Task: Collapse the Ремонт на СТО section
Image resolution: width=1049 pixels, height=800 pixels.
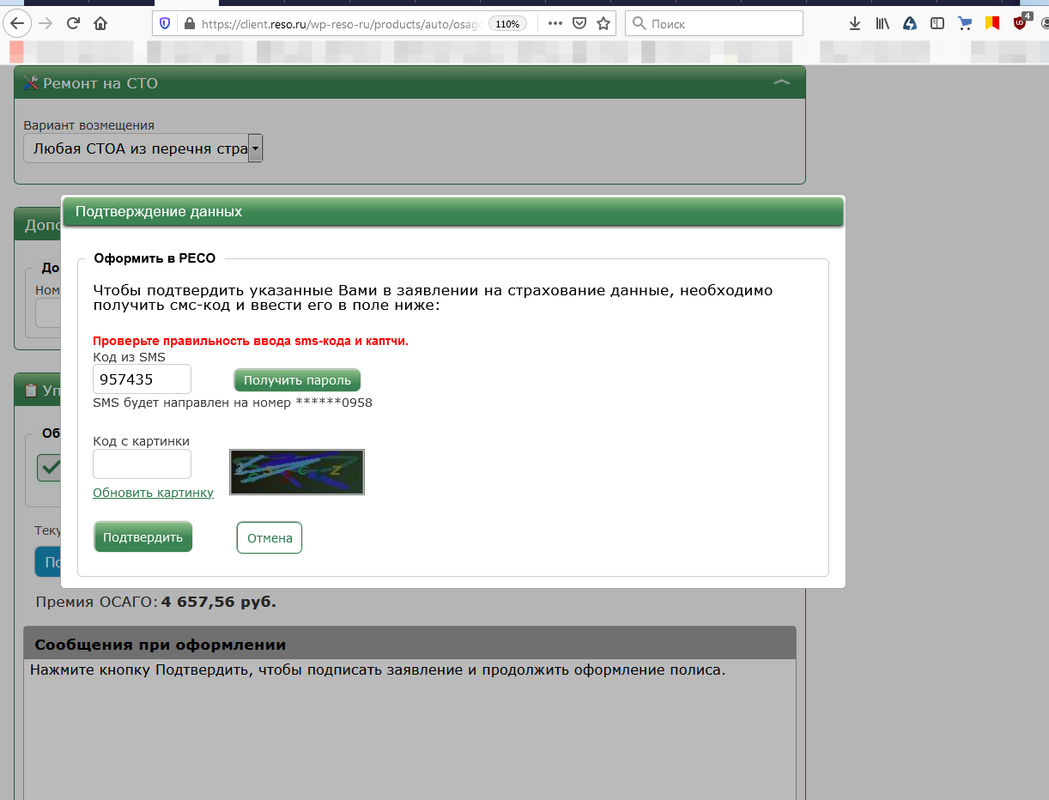Action: coord(781,82)
